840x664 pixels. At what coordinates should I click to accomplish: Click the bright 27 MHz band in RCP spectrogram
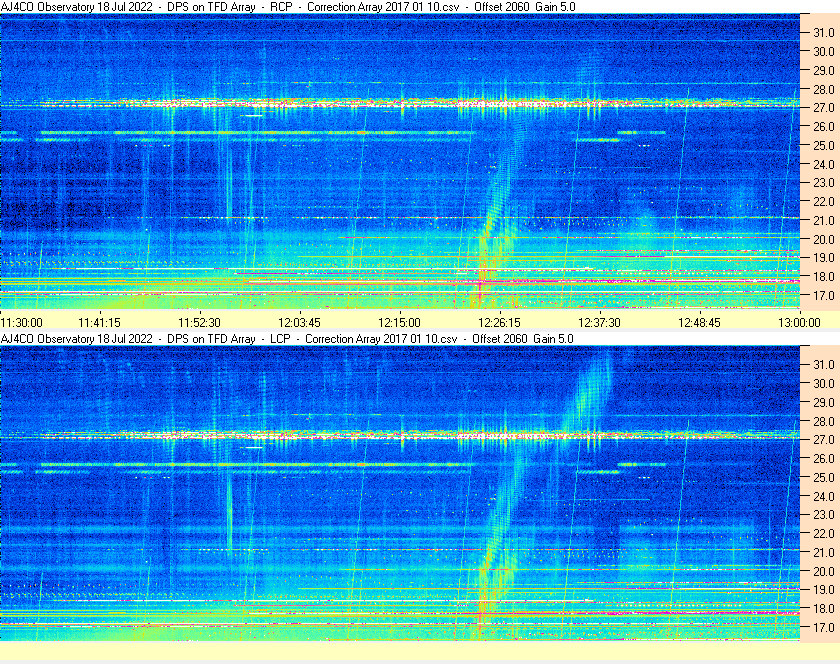click(x=400, y=102)
